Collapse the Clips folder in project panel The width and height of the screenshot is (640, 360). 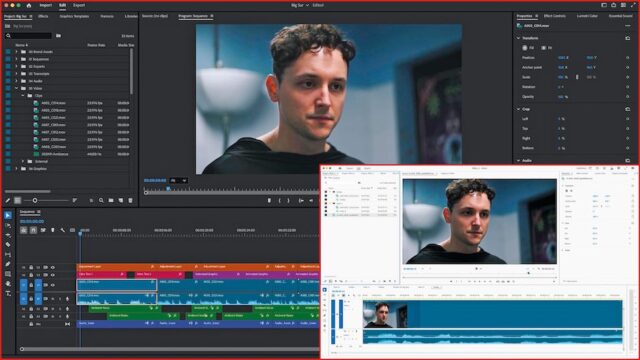[23, 96]
